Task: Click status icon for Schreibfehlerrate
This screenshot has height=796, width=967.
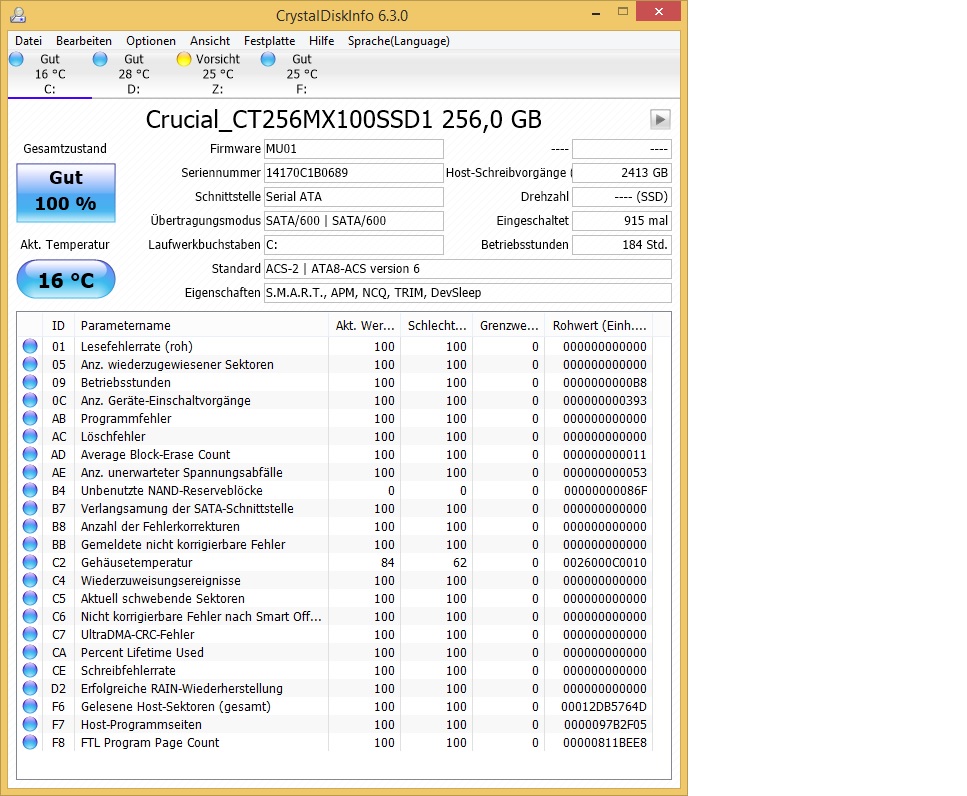Action: (x=30, y=670)
